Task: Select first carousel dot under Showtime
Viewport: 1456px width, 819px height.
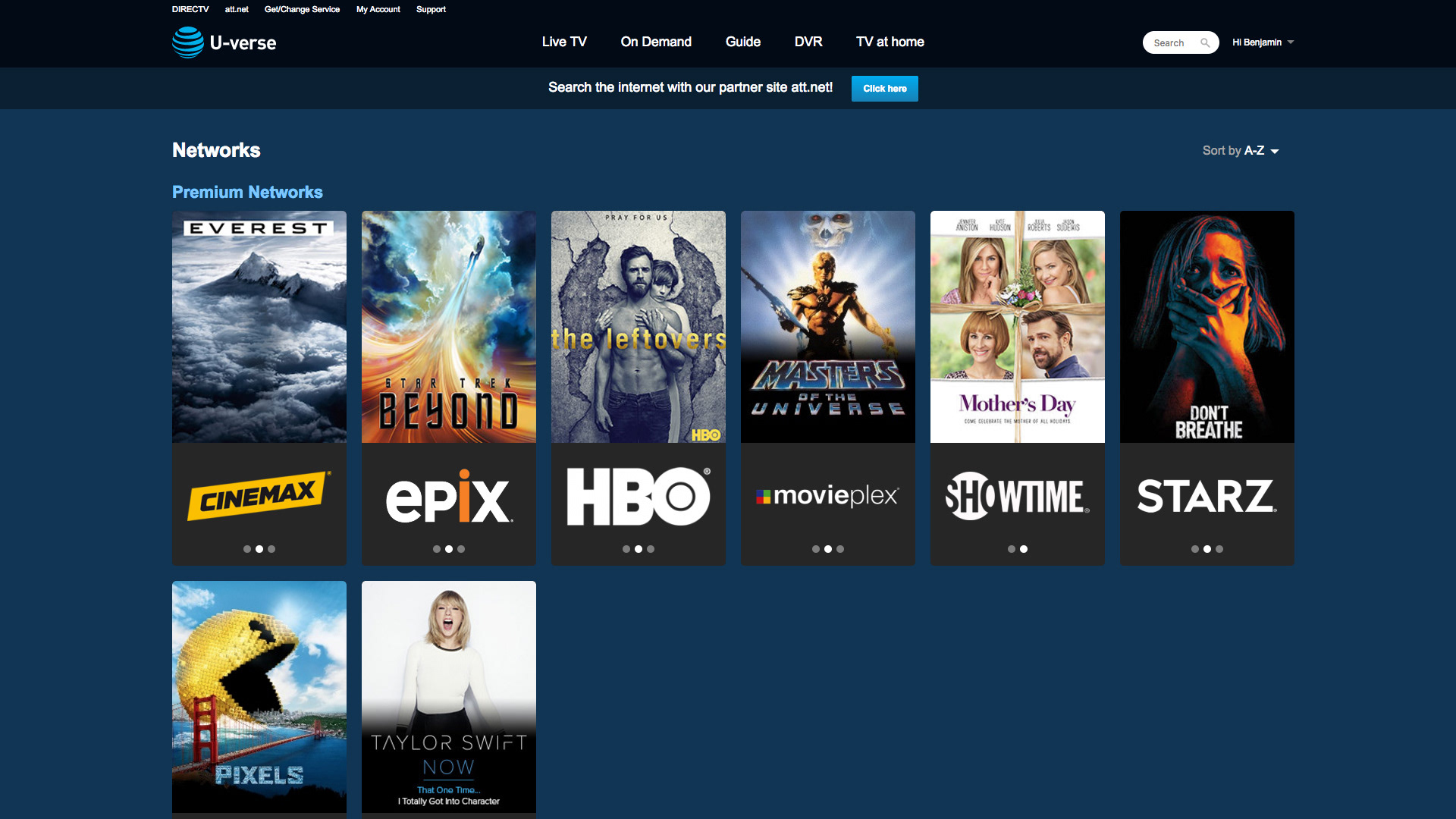Action: [x=1012, y=549]
